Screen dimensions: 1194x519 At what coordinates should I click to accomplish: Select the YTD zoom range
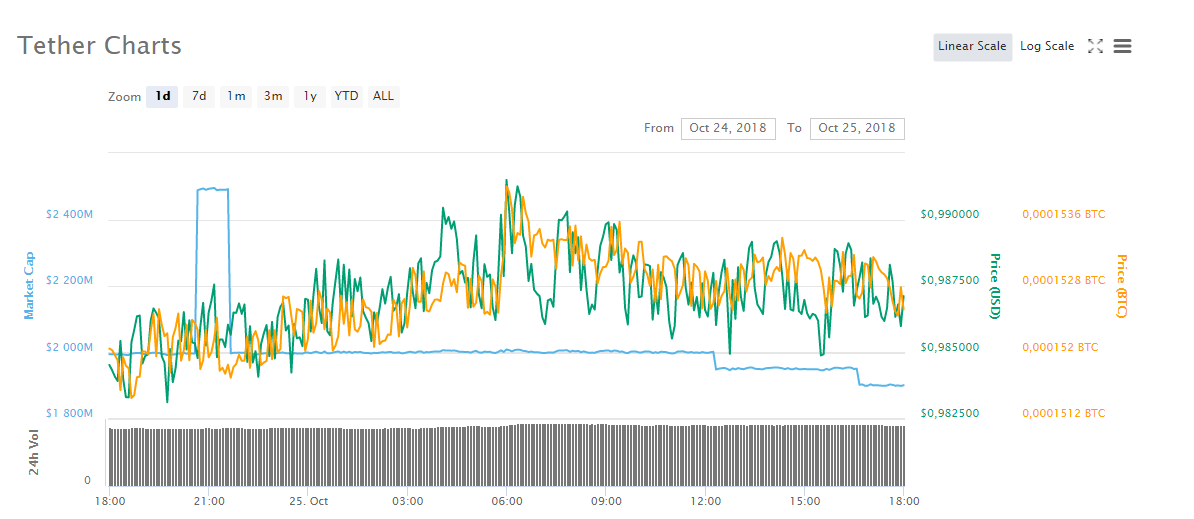(346, 97)
